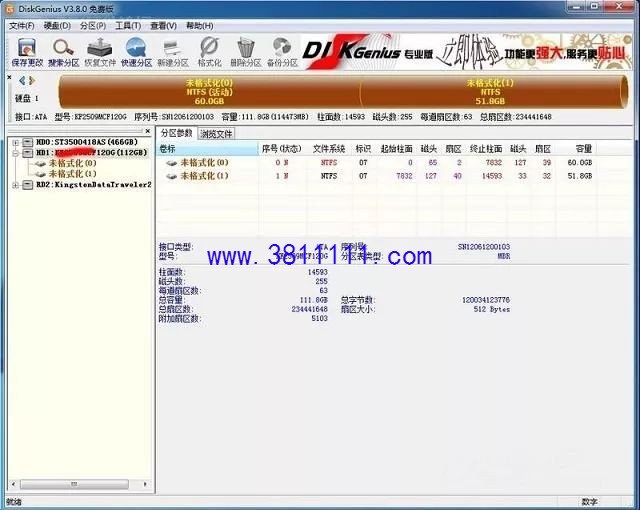
Task: Click table row label 未格式化(1)
Action: pyautogui.click(x=204, y=176)
